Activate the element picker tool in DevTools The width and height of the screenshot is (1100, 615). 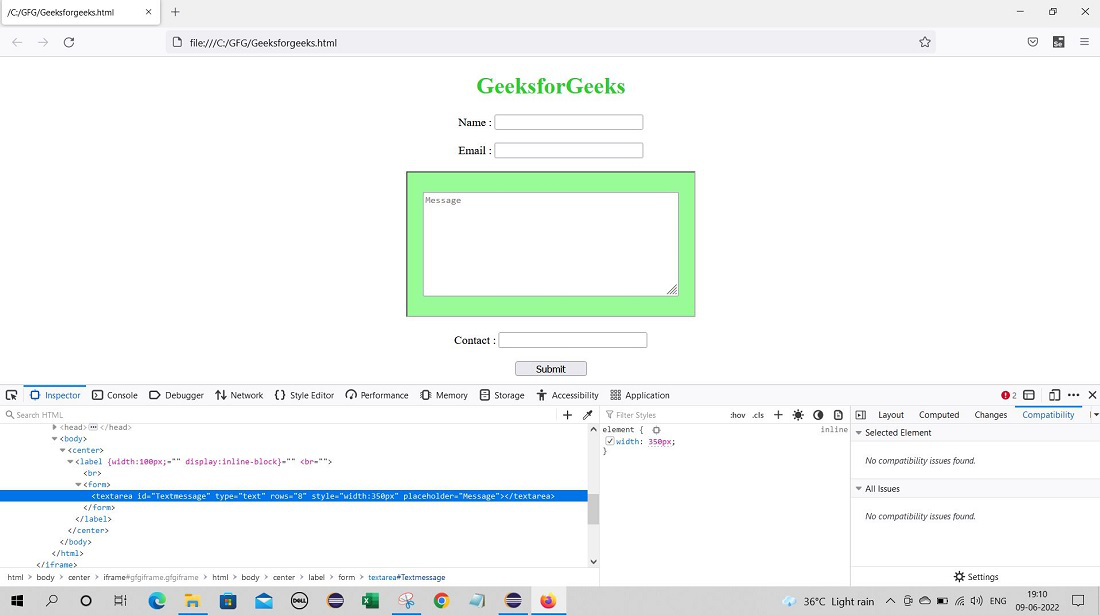pyautogui.click(x=11, y=396)
